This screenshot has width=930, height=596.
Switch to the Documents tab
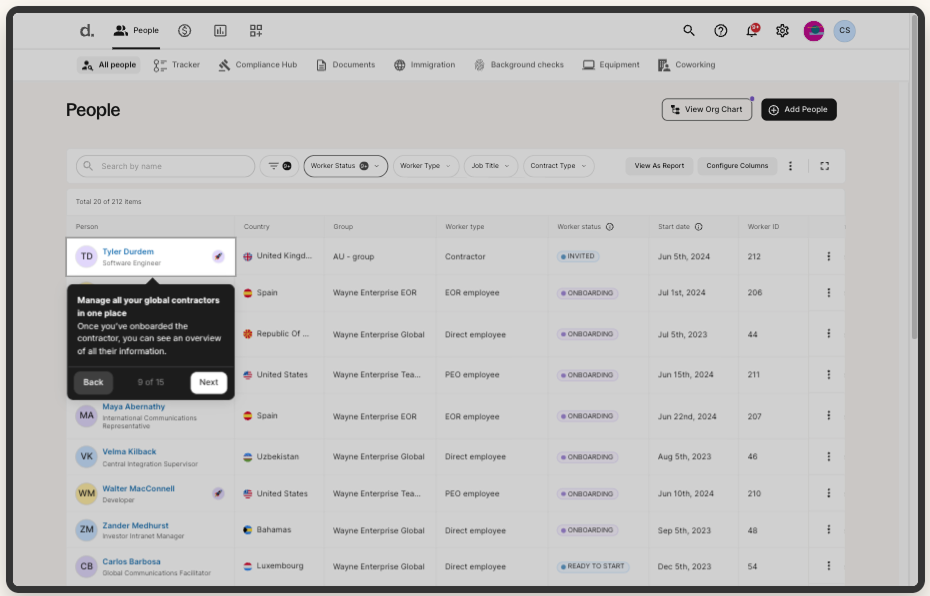(x=345, y=65)
